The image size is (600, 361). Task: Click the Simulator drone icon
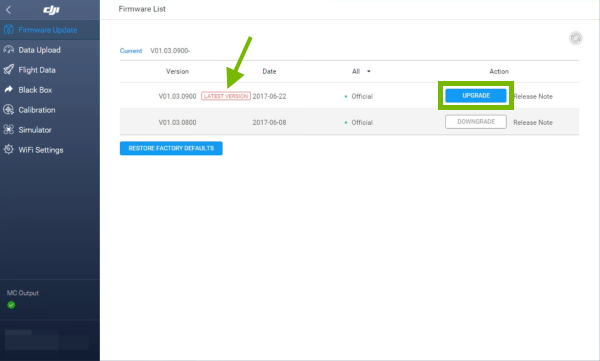coord(8,129)
